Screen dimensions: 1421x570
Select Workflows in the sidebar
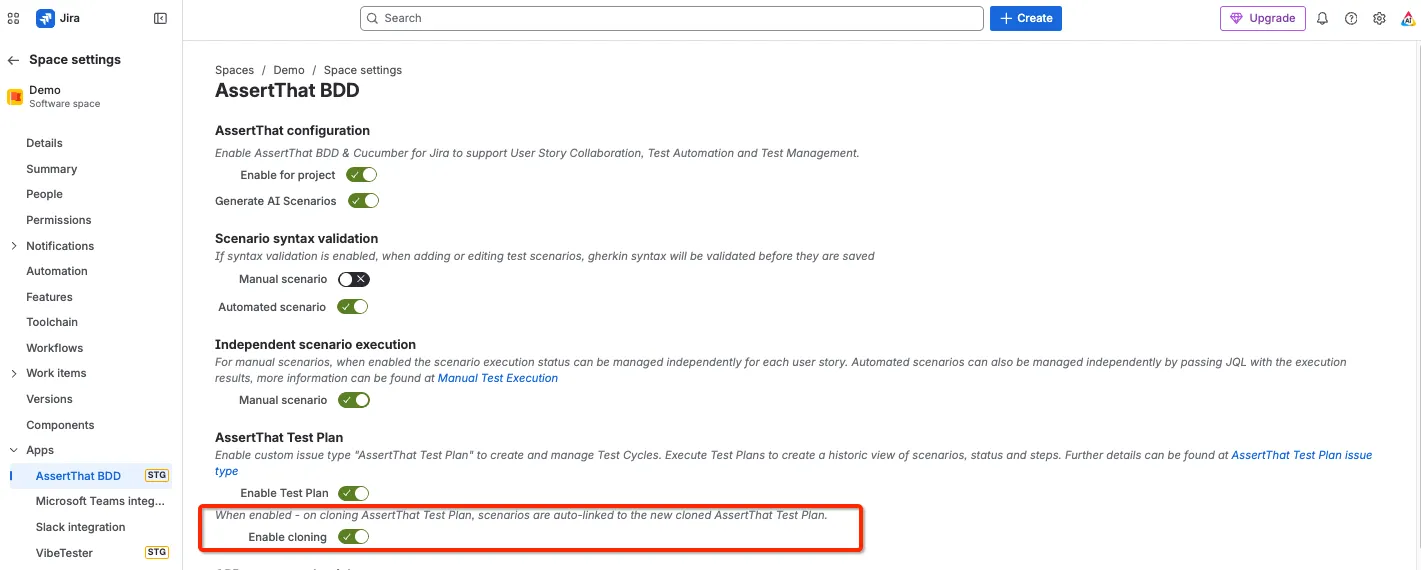[x=55, y=348]
